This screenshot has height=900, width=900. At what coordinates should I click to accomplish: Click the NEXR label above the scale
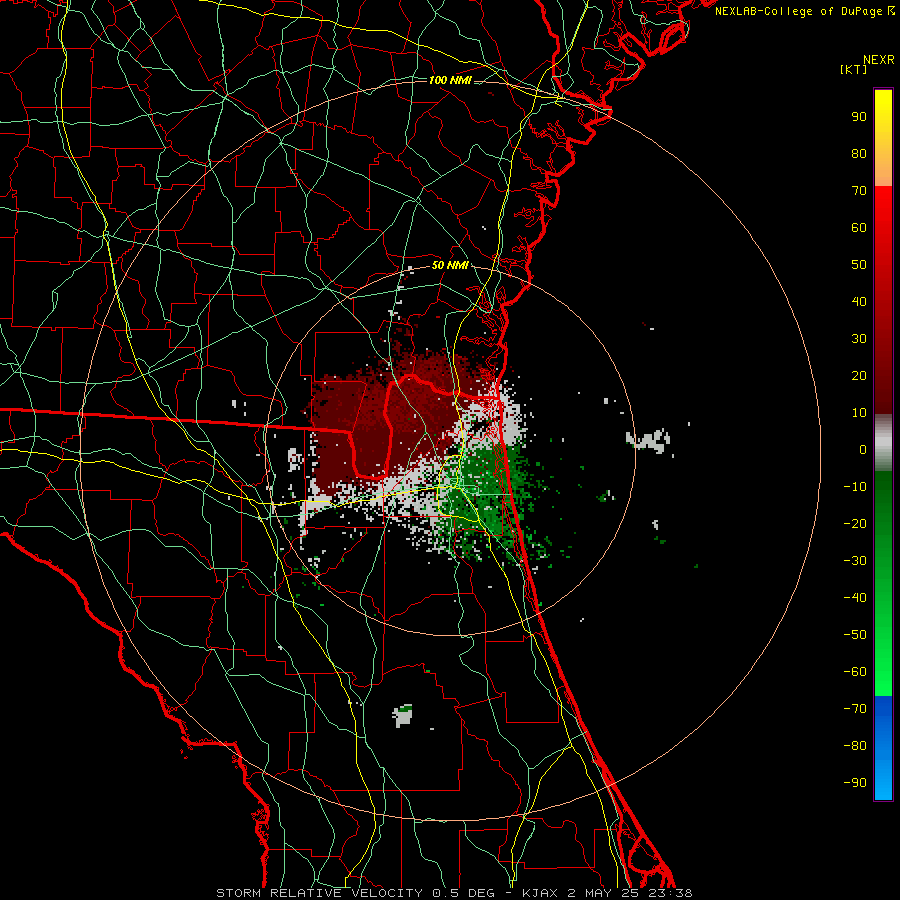pos(878,60)
